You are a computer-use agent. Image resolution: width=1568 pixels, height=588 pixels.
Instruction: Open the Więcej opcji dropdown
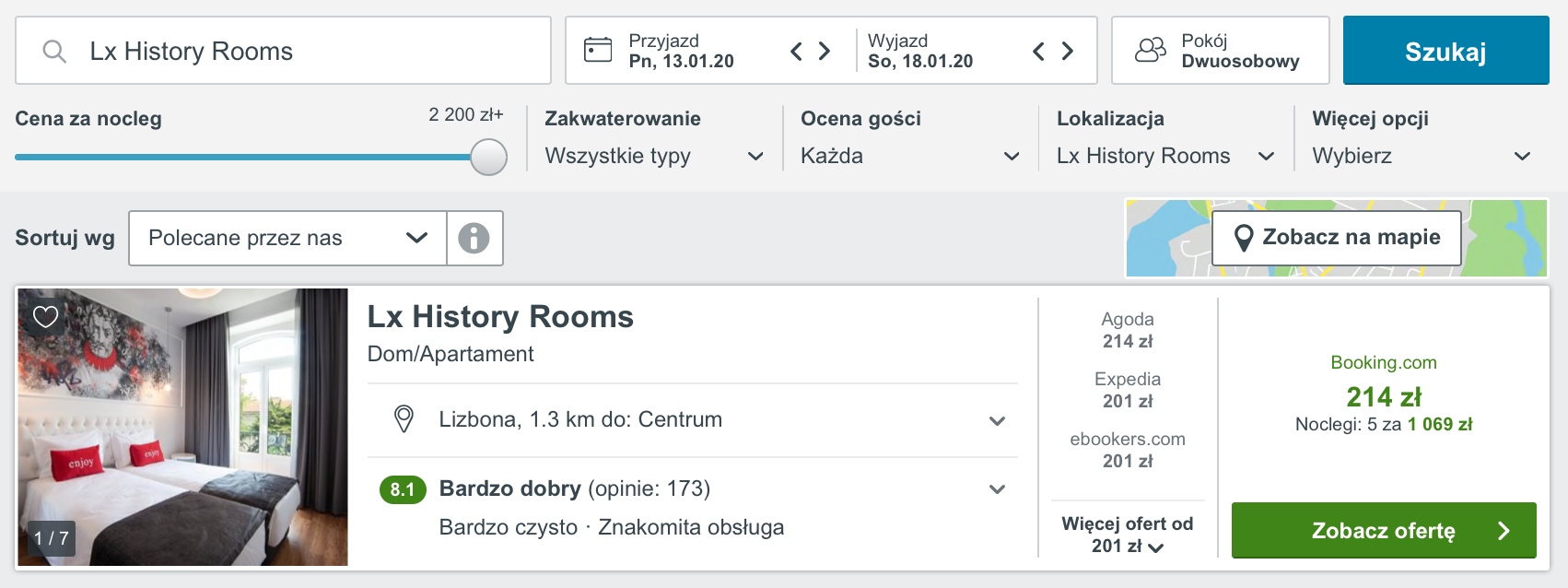point(1422,156)
